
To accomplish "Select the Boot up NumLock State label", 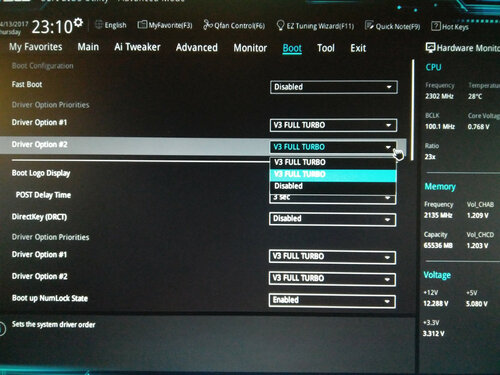I will pos(50,298).
